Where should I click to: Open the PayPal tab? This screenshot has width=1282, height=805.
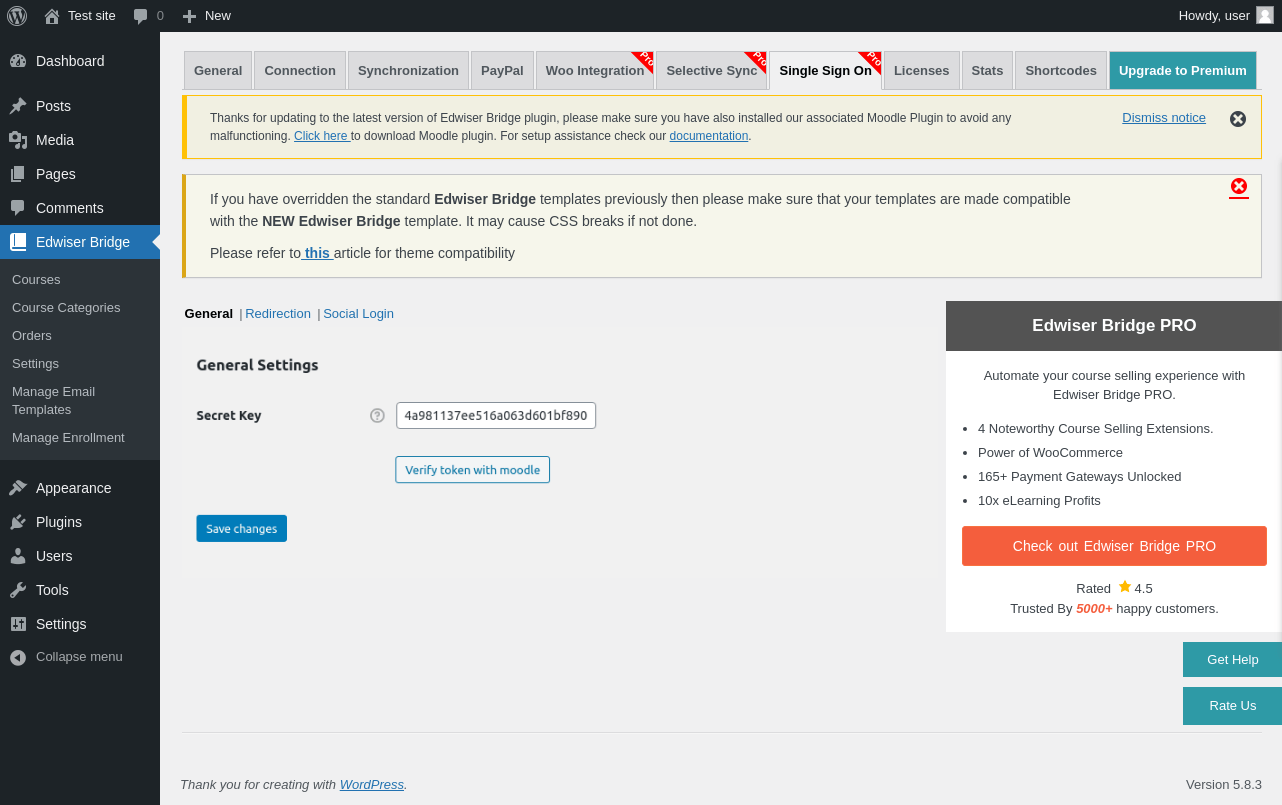pos(502,70)
